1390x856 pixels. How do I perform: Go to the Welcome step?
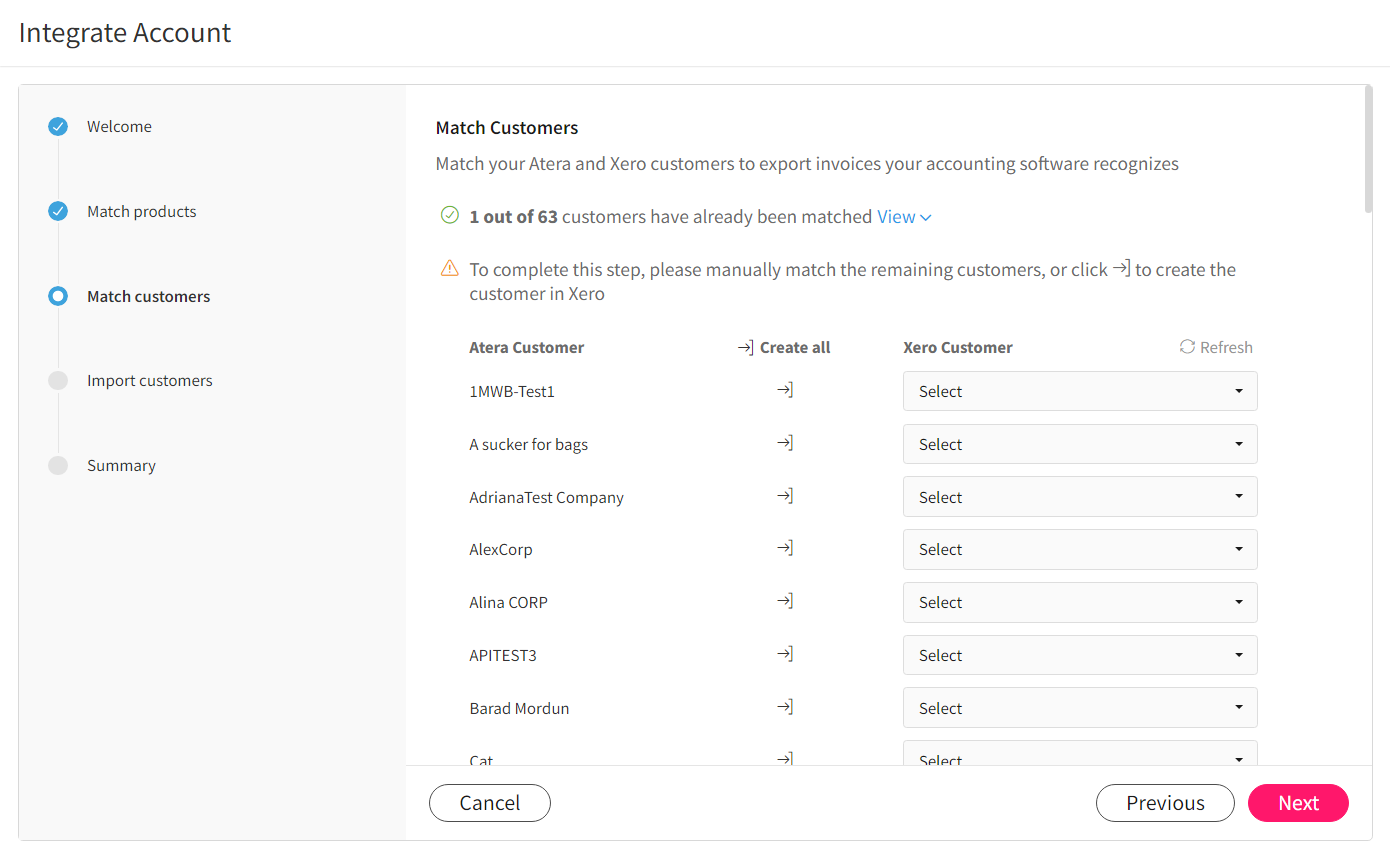pyautogui.click(x=119, y=127)
